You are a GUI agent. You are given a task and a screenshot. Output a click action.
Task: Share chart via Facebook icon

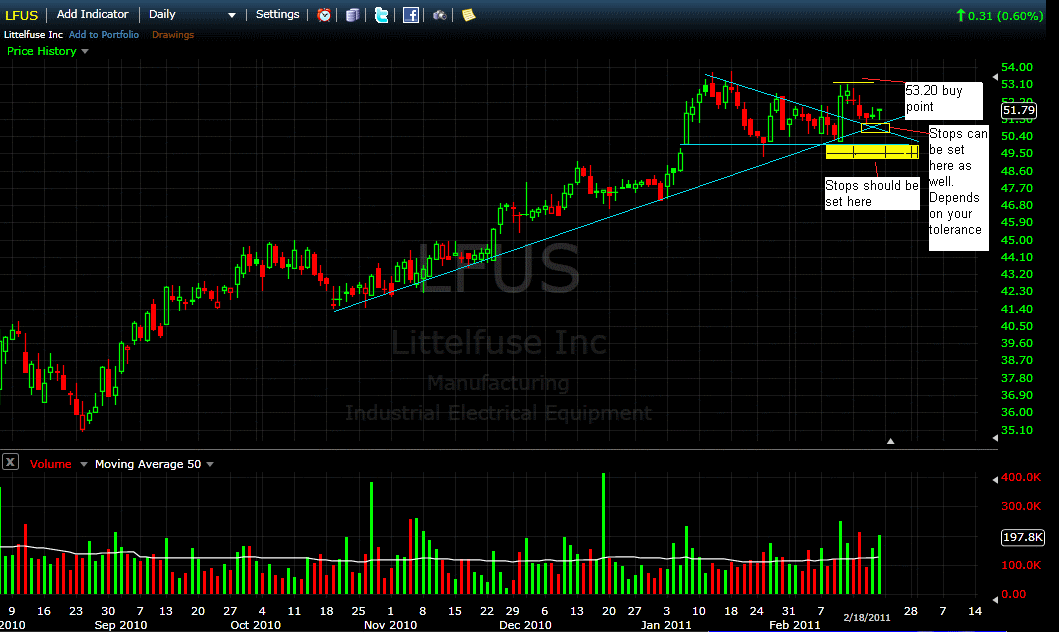(x=411, y=15)
